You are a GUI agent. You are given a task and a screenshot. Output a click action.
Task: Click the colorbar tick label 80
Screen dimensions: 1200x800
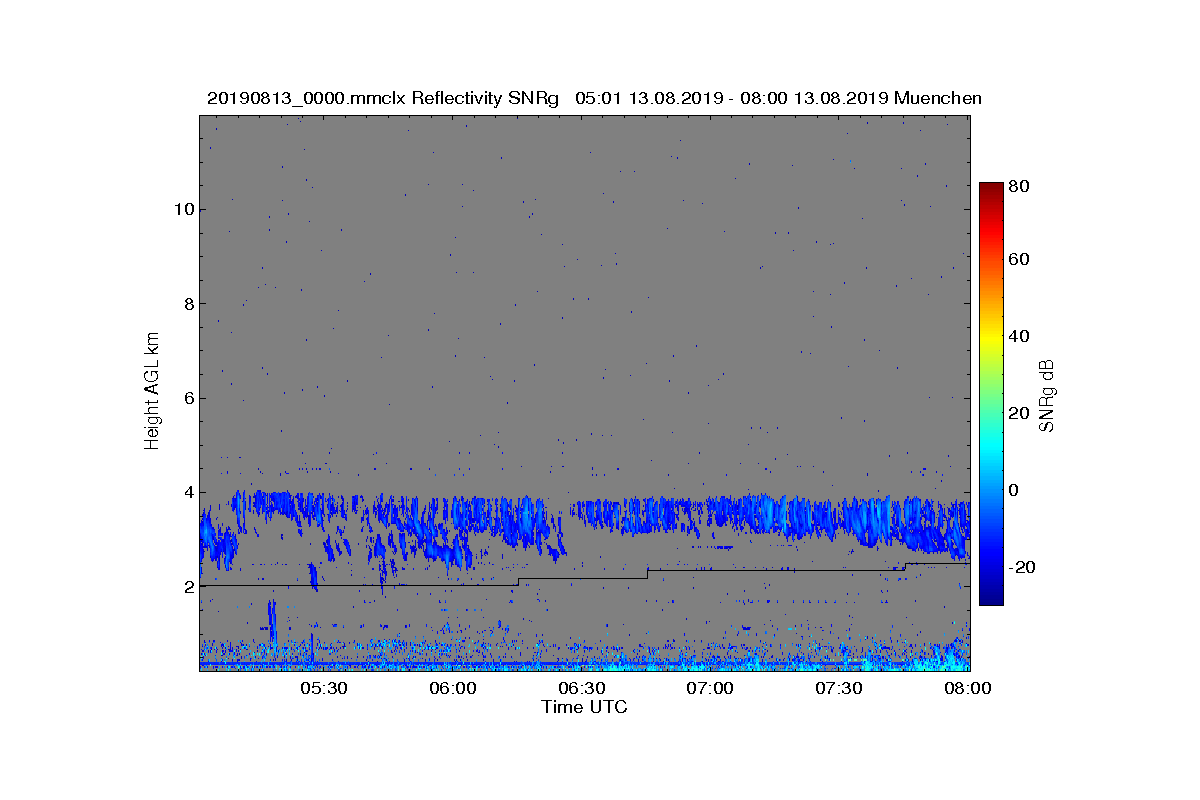1020,186
